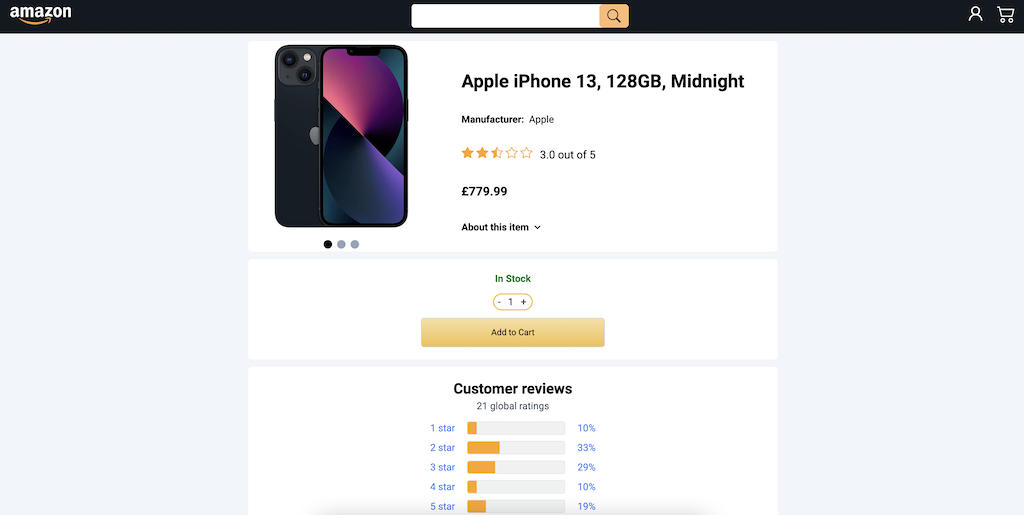Open the shopping cart icon
The width and height of the screenshot is (1024, 515).
coord(1005,14)
